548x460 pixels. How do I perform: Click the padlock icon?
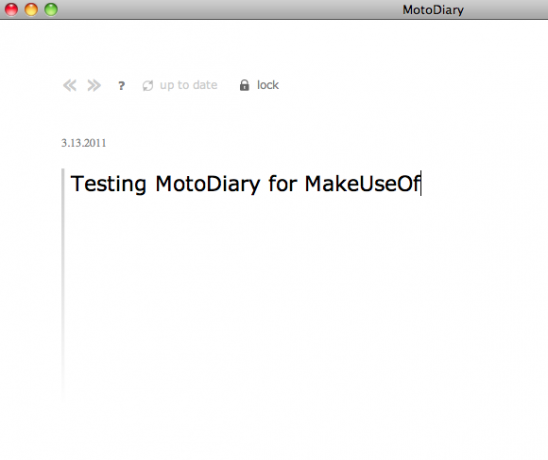tap(244, 85)
